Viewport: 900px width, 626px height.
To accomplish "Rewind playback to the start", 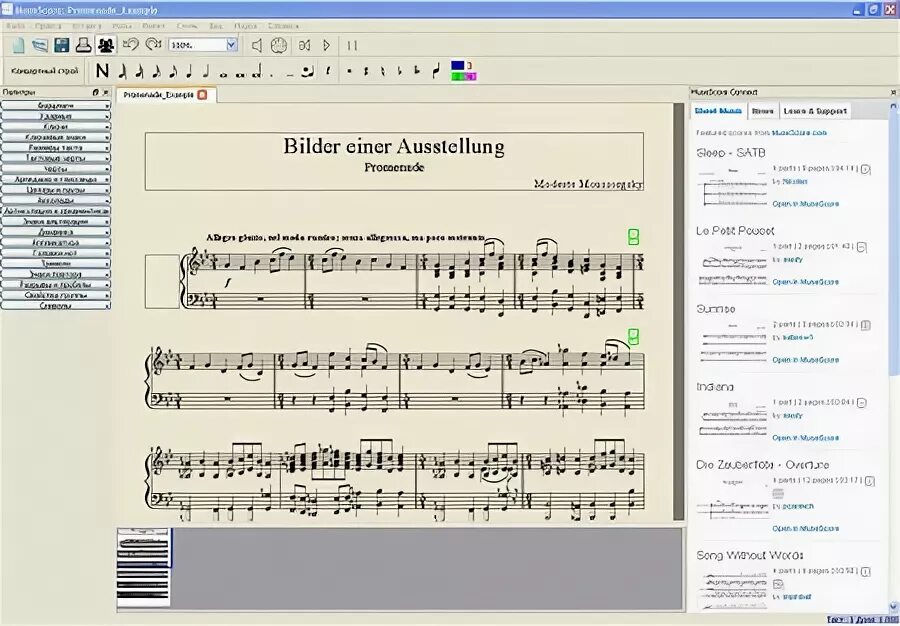I will 305,45.
